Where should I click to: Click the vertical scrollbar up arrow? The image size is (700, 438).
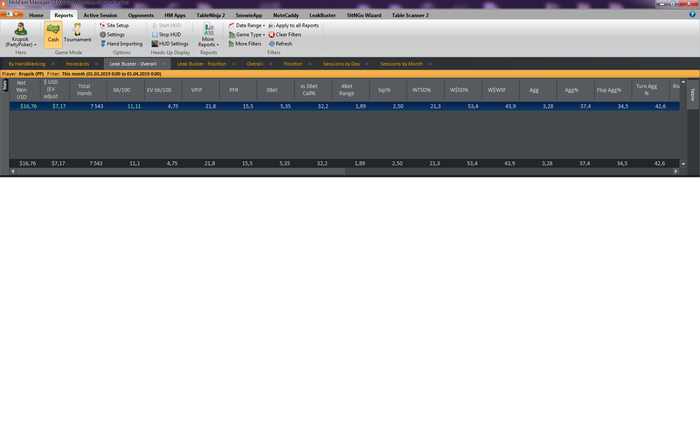point(683,82)
